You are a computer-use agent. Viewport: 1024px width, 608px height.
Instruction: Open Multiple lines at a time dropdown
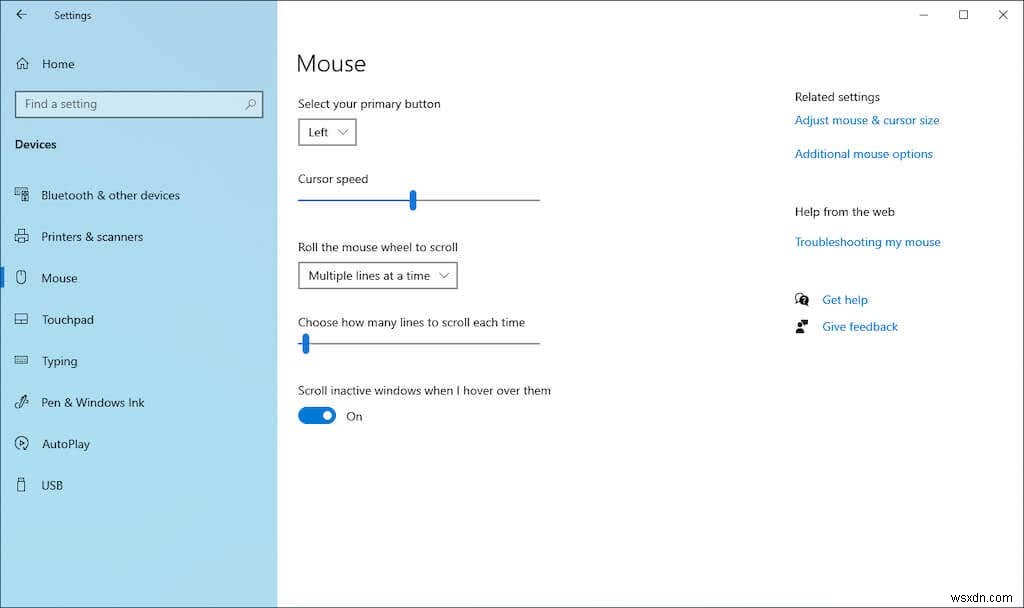tap(377, 276)
